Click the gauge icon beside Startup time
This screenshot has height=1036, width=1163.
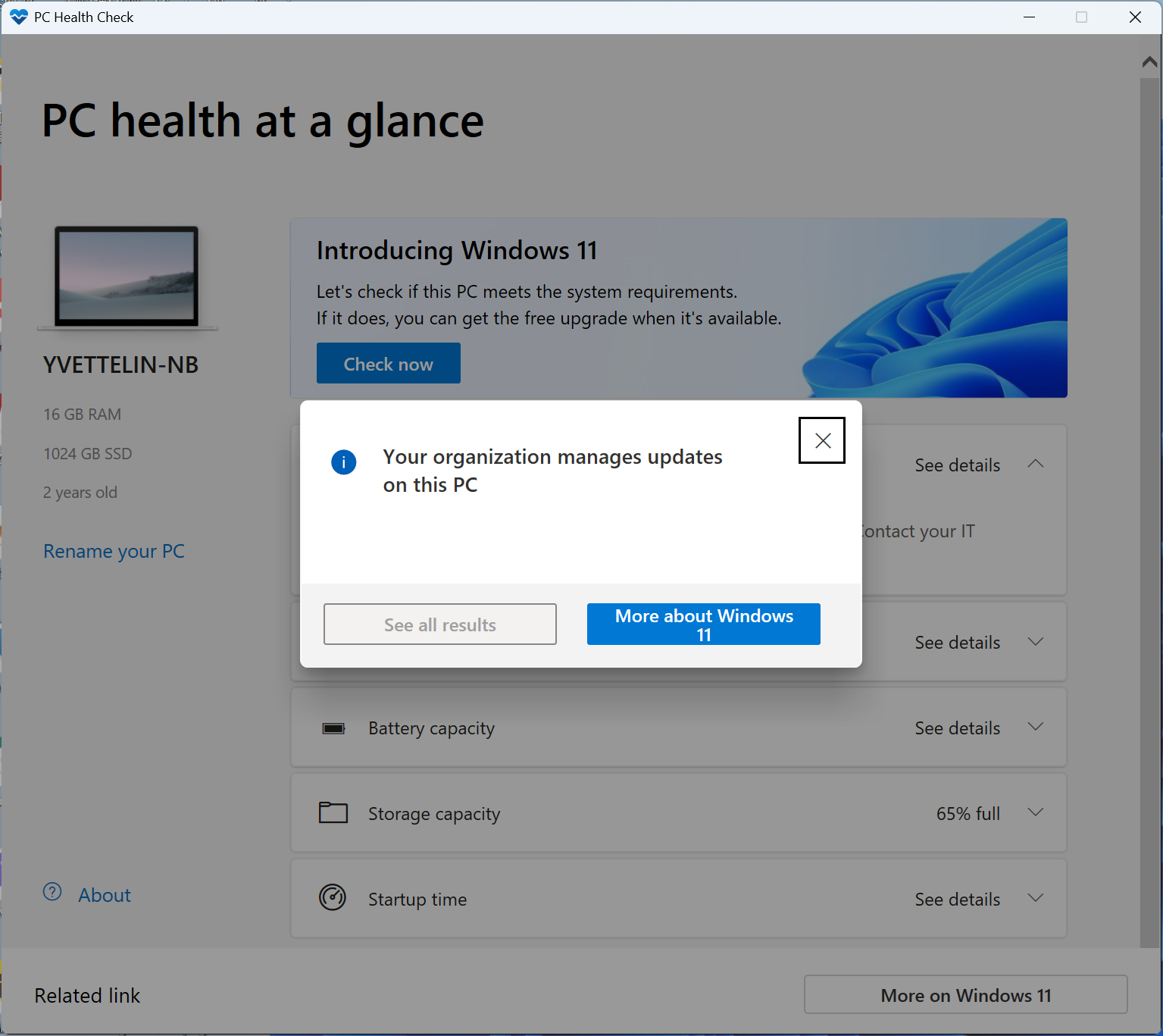tap(333, 897)
